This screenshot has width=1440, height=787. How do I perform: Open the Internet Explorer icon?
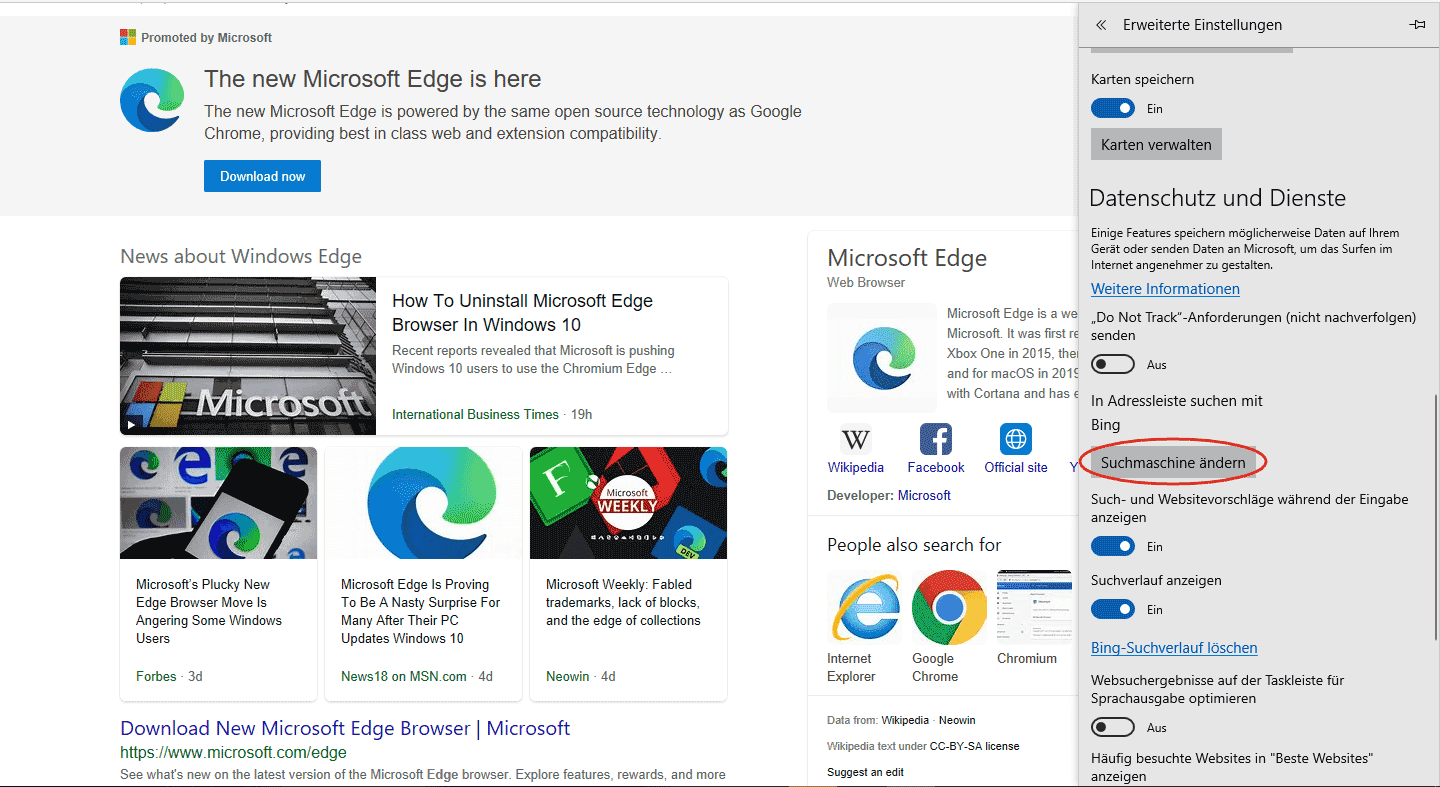pyautogui.click(x=864, y=607)
